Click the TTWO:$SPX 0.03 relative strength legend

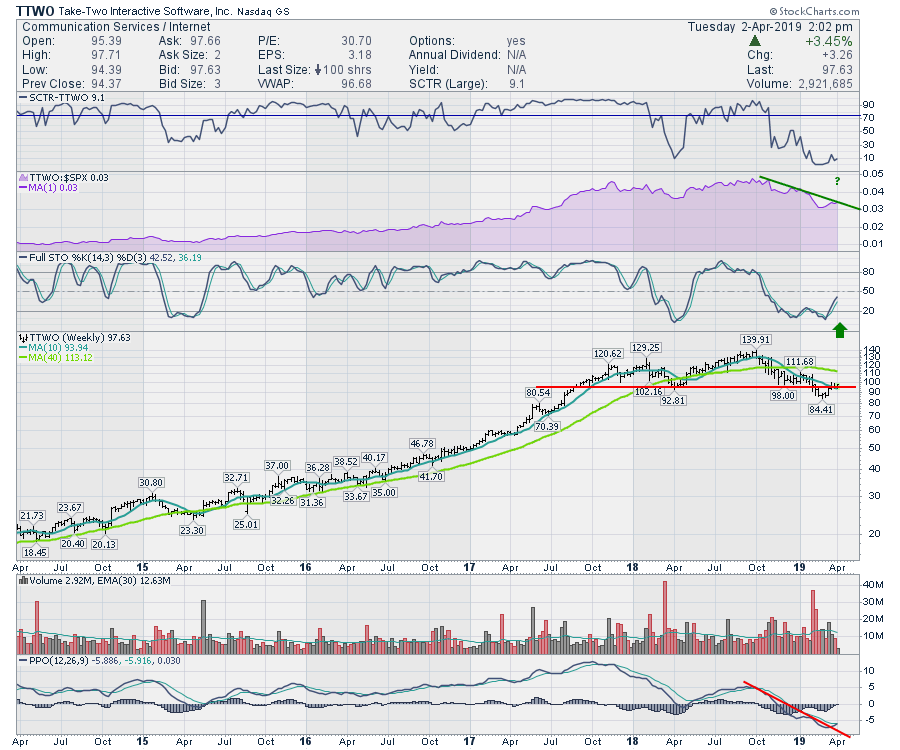(x=64, y=178)
